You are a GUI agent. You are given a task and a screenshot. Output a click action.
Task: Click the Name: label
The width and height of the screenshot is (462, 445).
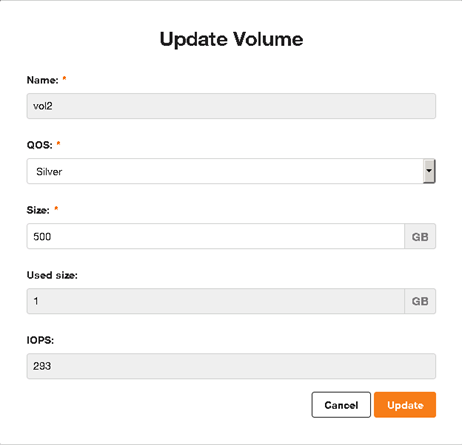point(43,80)
